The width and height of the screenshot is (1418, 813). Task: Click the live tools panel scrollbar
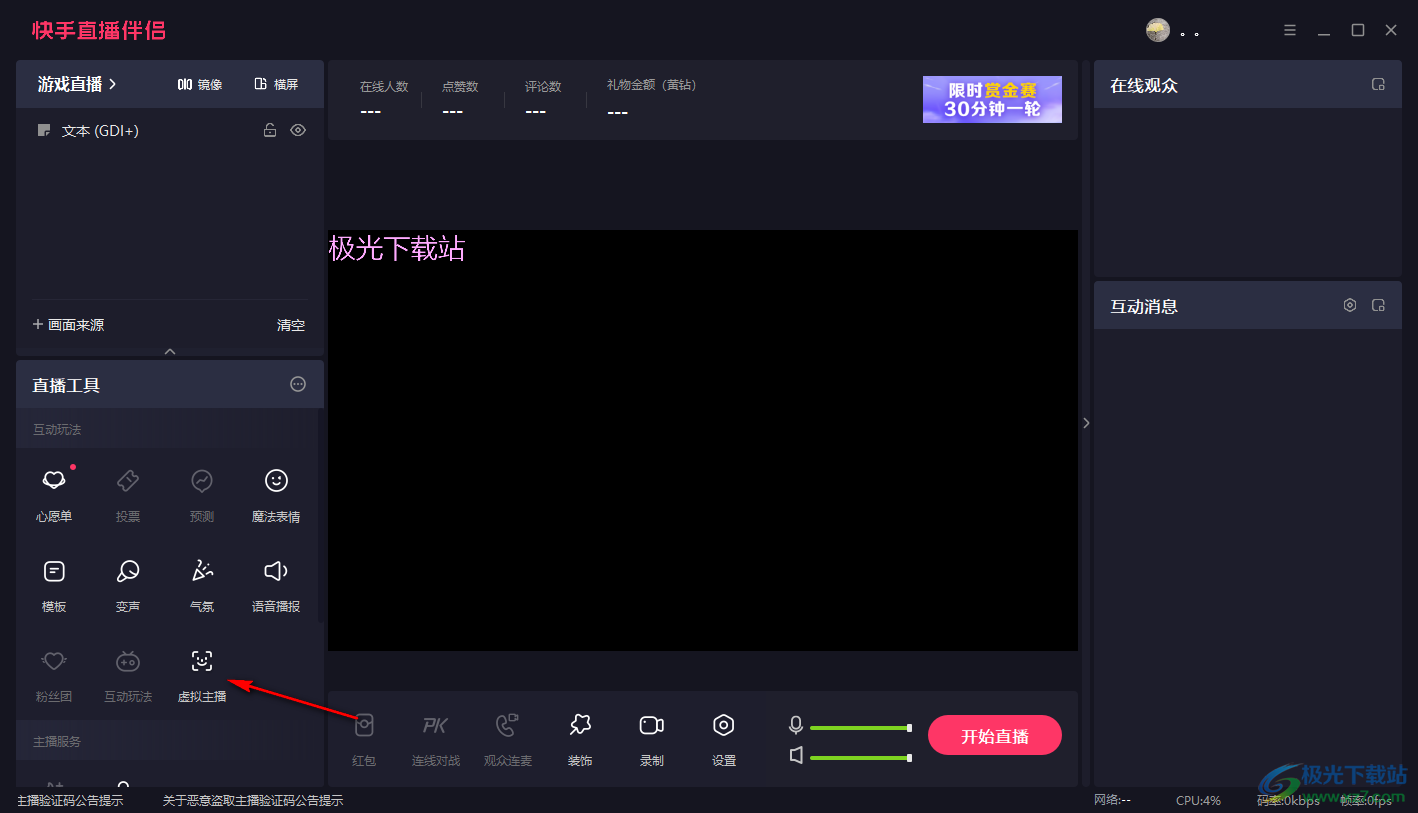click(x=320, y=515)
